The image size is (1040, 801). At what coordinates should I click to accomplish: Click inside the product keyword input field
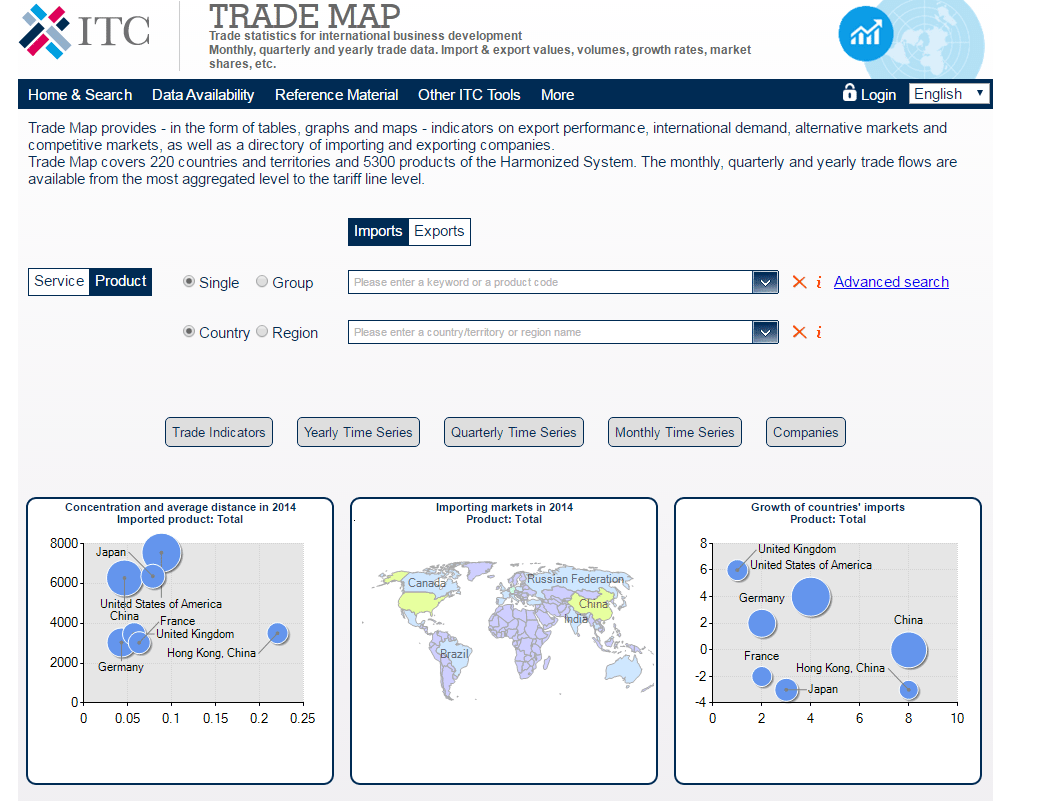[550, 282]
